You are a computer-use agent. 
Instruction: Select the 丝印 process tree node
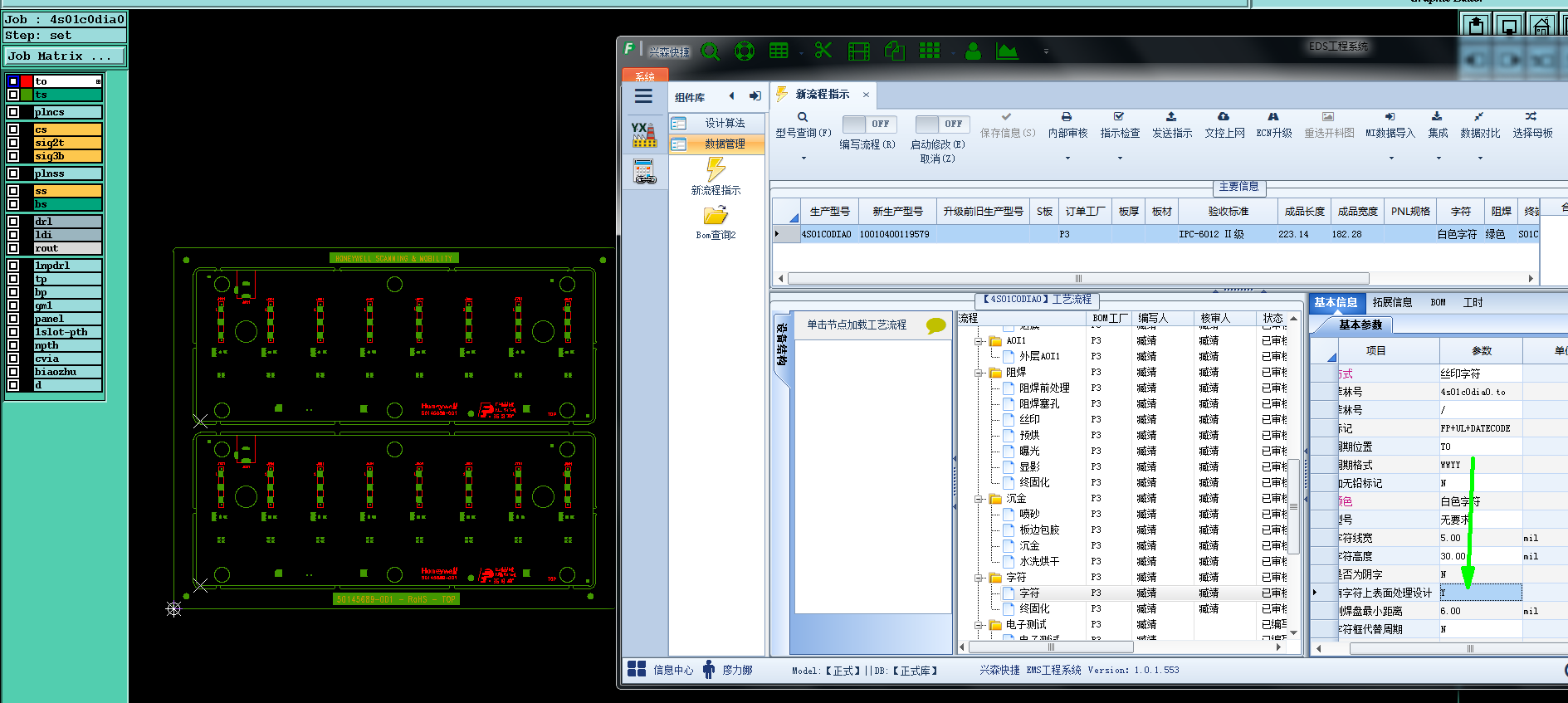[x=1029, y=420]
